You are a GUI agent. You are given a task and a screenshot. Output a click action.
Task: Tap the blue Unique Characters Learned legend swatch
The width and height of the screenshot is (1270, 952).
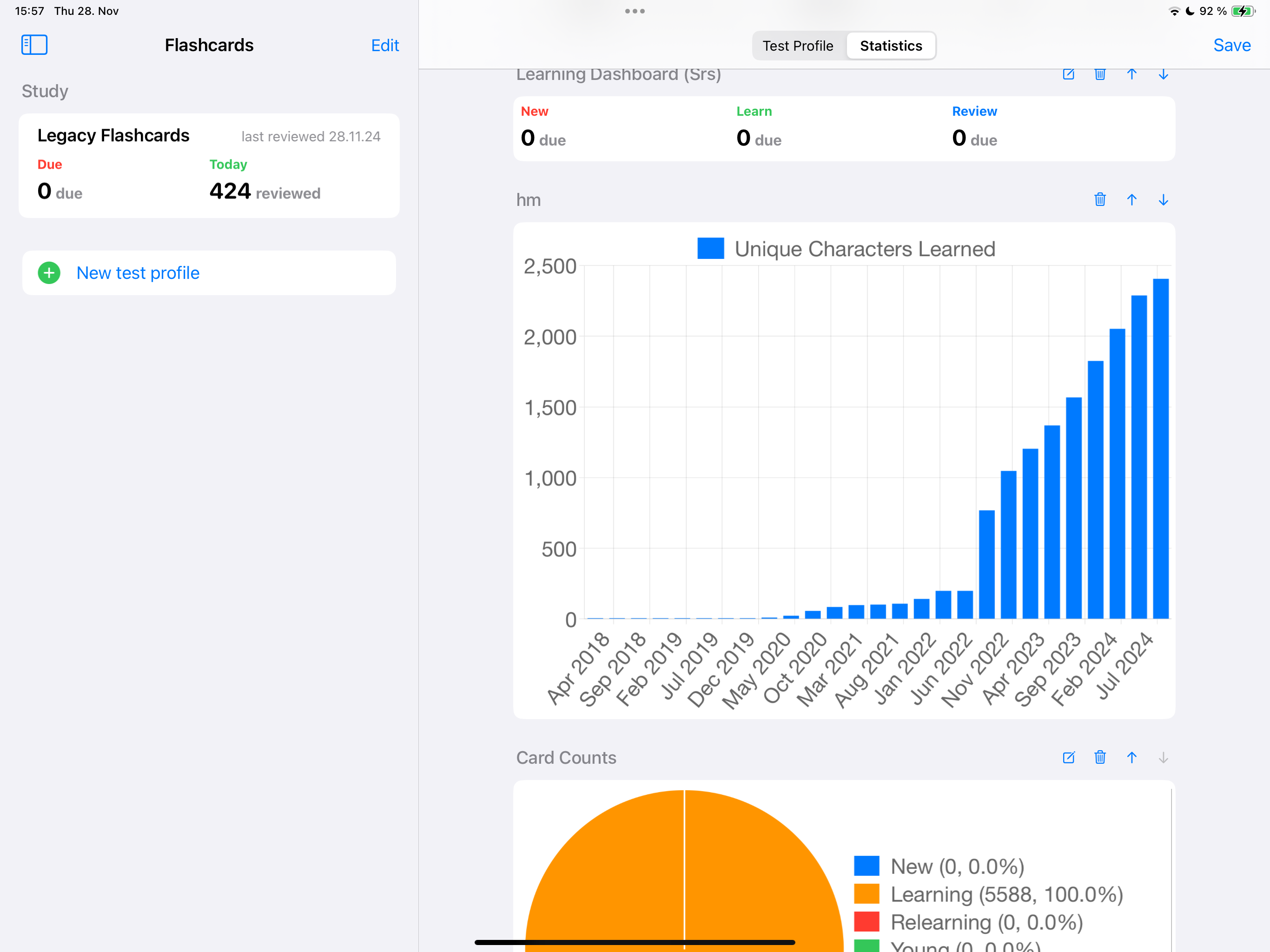pos(710,249)
